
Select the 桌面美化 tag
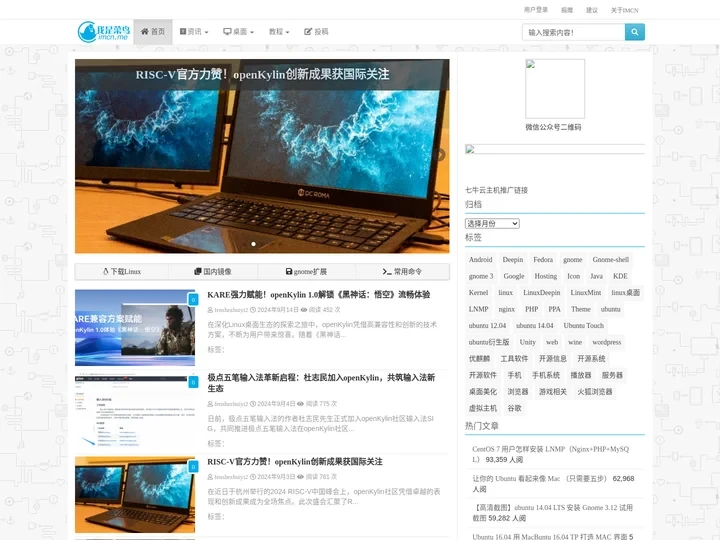point(483,392)
